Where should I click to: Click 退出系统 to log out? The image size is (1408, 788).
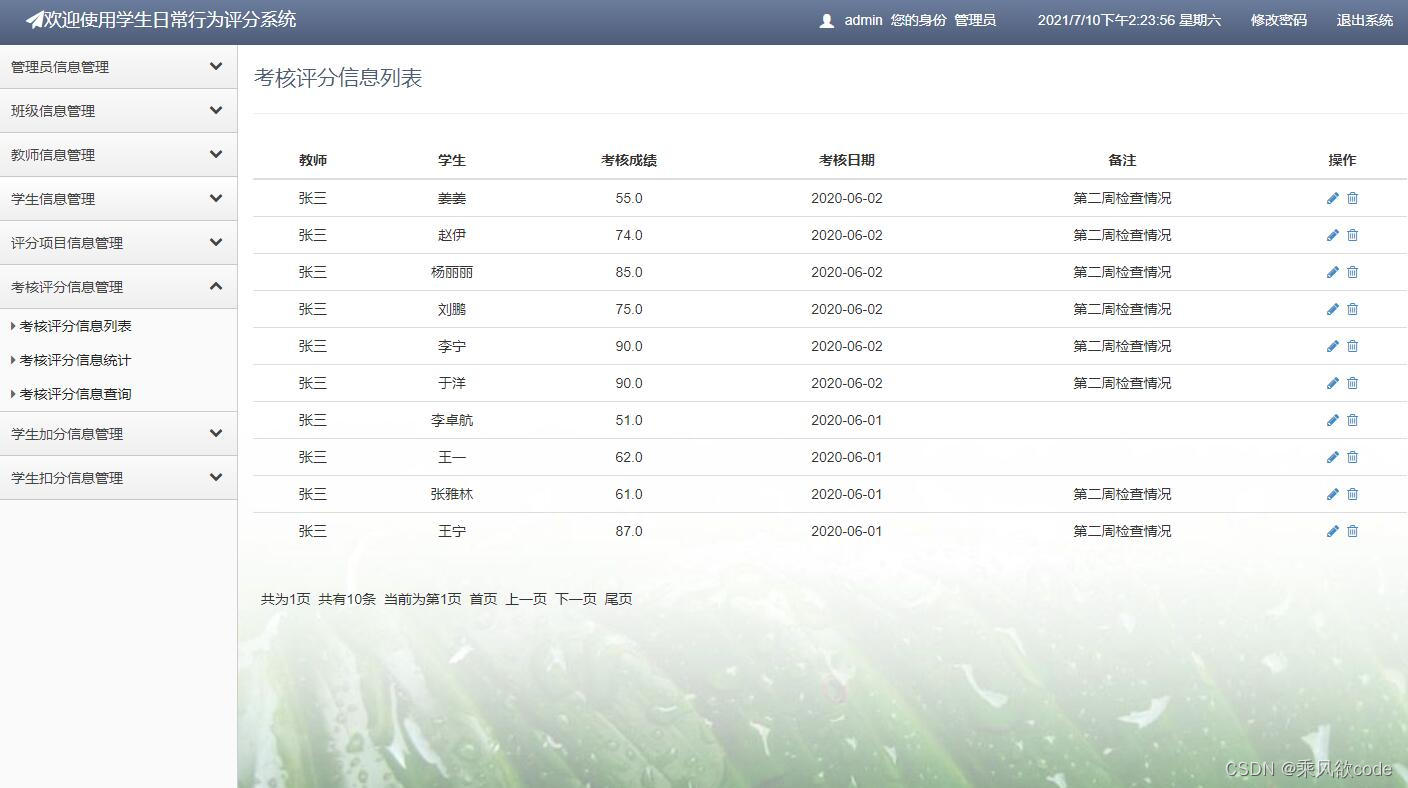click(1364, 20)
